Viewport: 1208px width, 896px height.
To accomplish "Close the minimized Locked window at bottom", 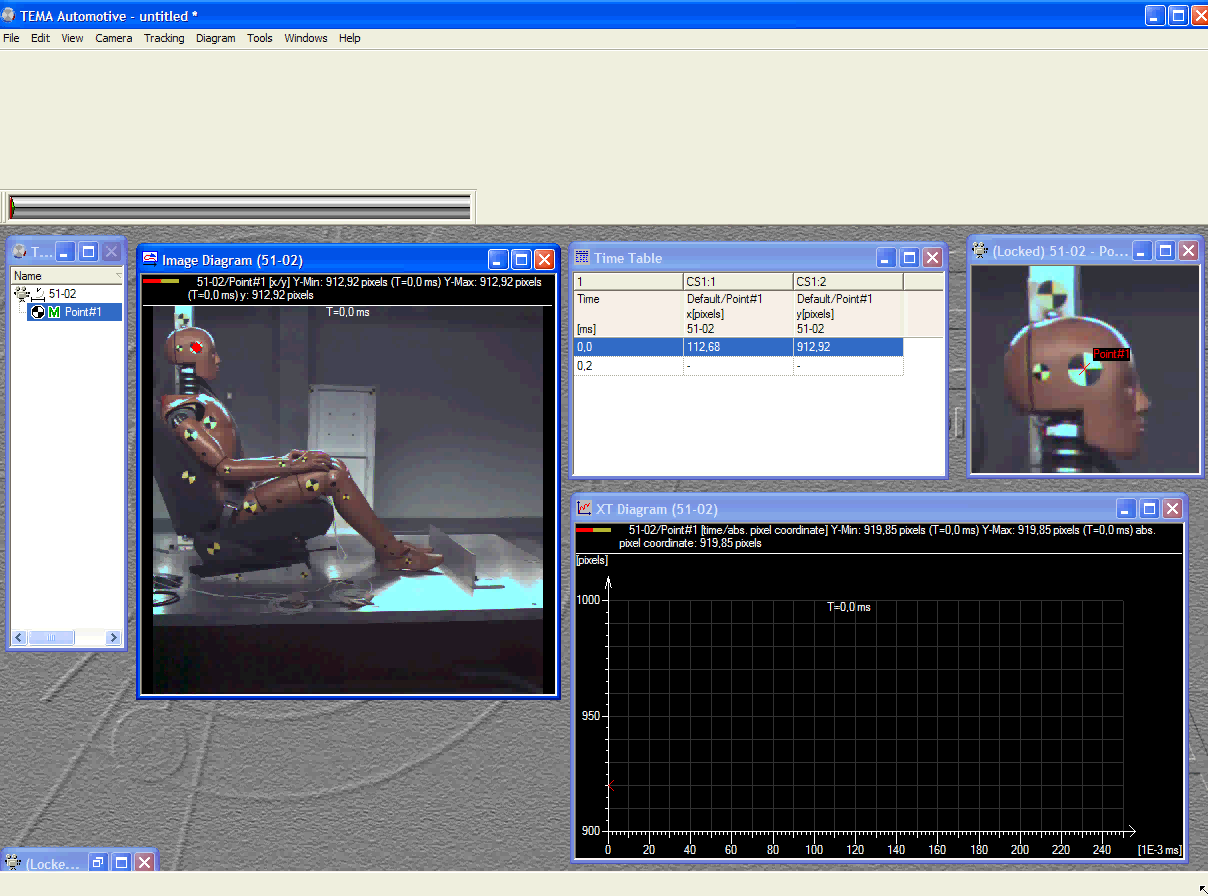I will (144, 862).
